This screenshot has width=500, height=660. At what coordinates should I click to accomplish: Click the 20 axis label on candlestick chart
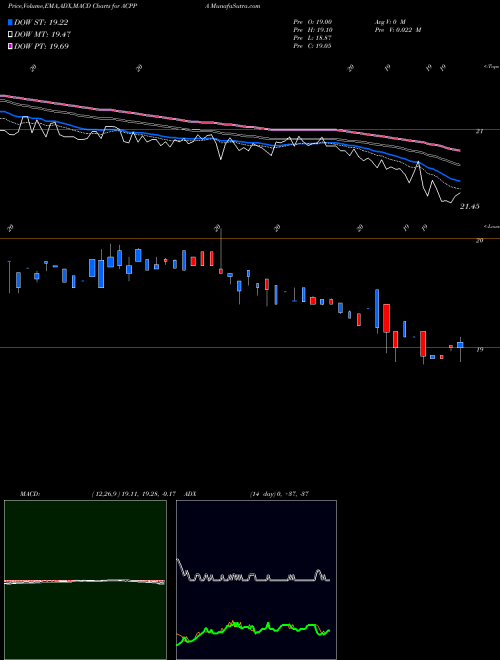point(479,240)
